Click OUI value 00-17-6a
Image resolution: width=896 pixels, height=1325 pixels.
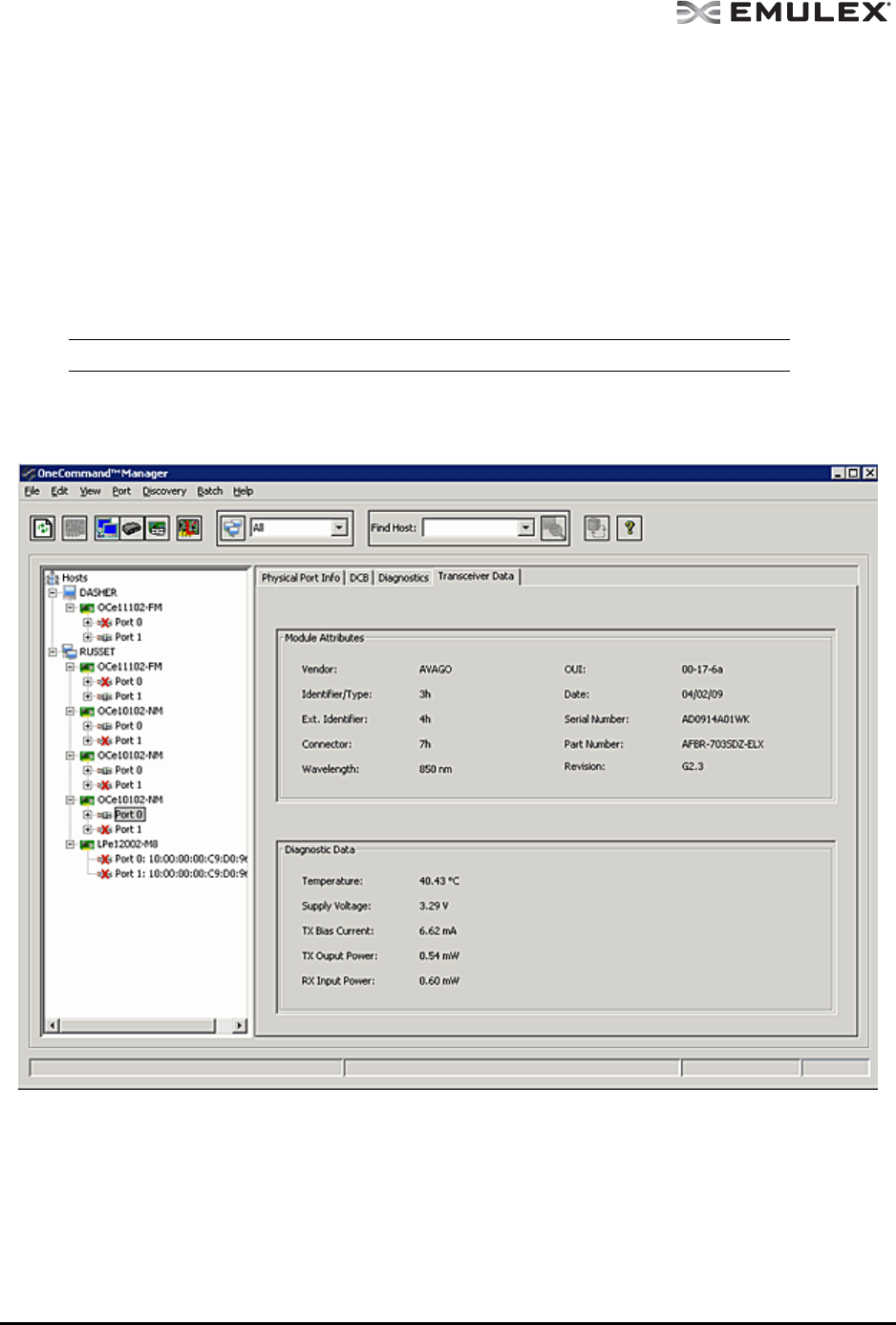tap(702, 670)
